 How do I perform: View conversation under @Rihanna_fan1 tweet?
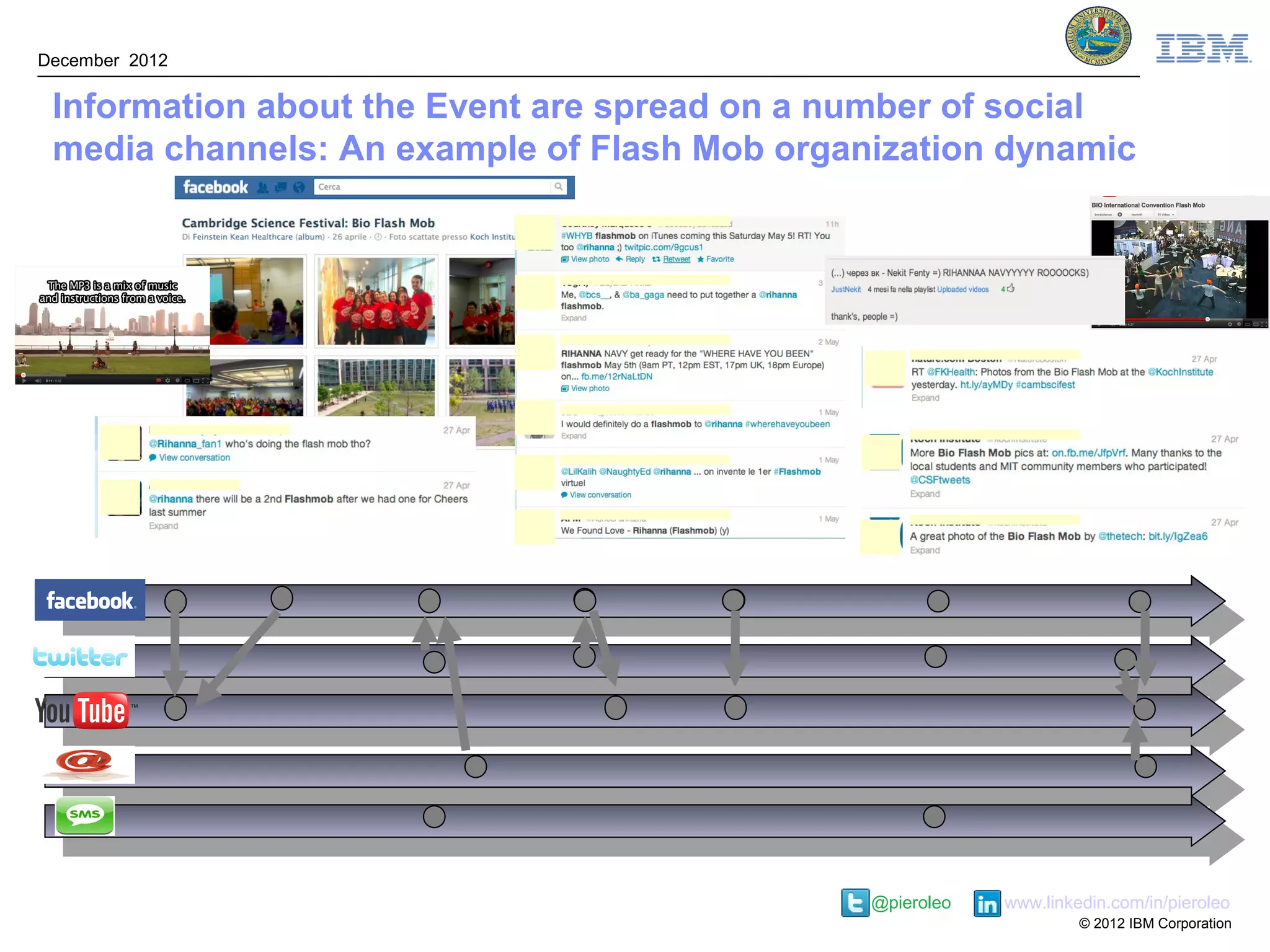click(x=189, y=457)
